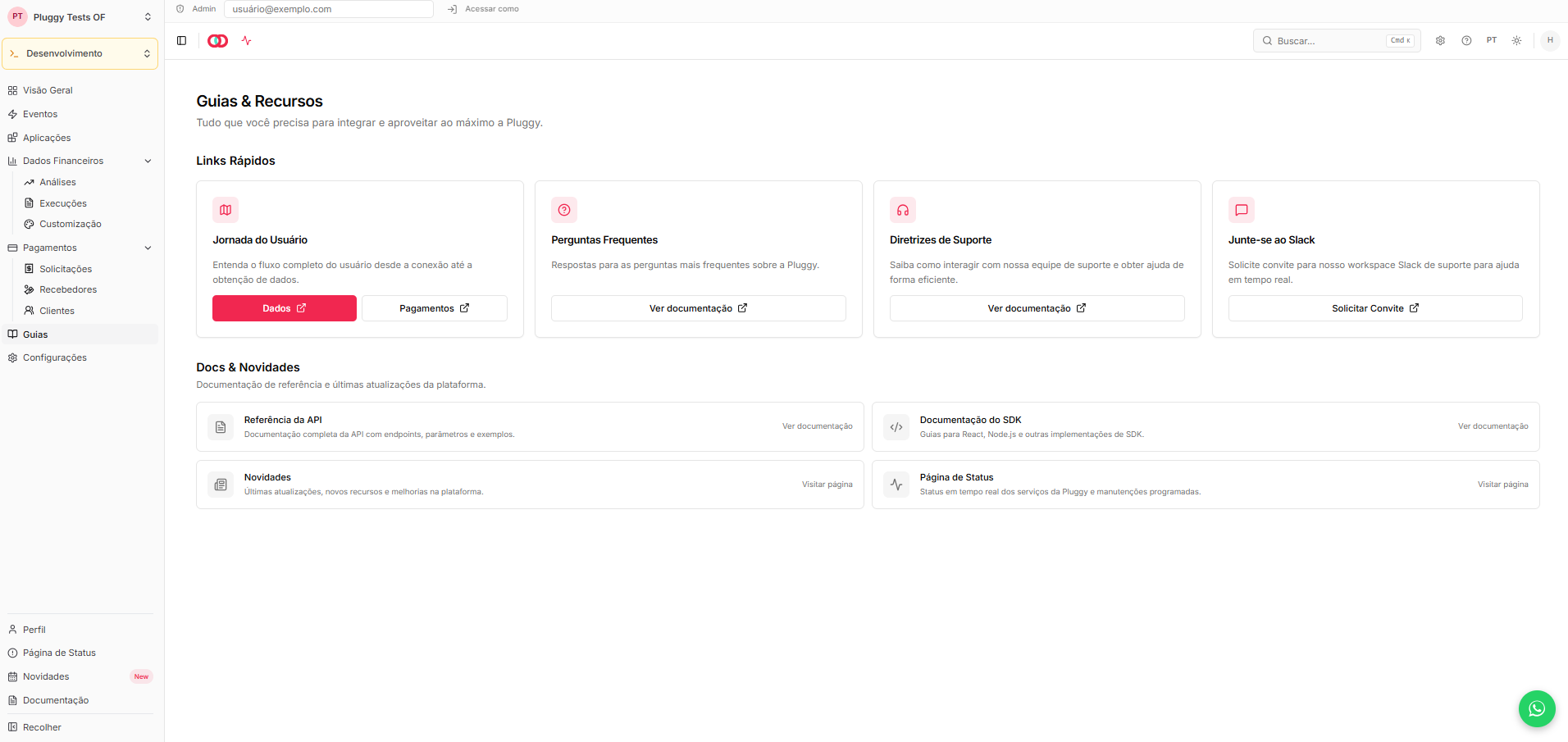
Task: Click Ver documentação on Referência da API row
Action: (x=817, y=426)
